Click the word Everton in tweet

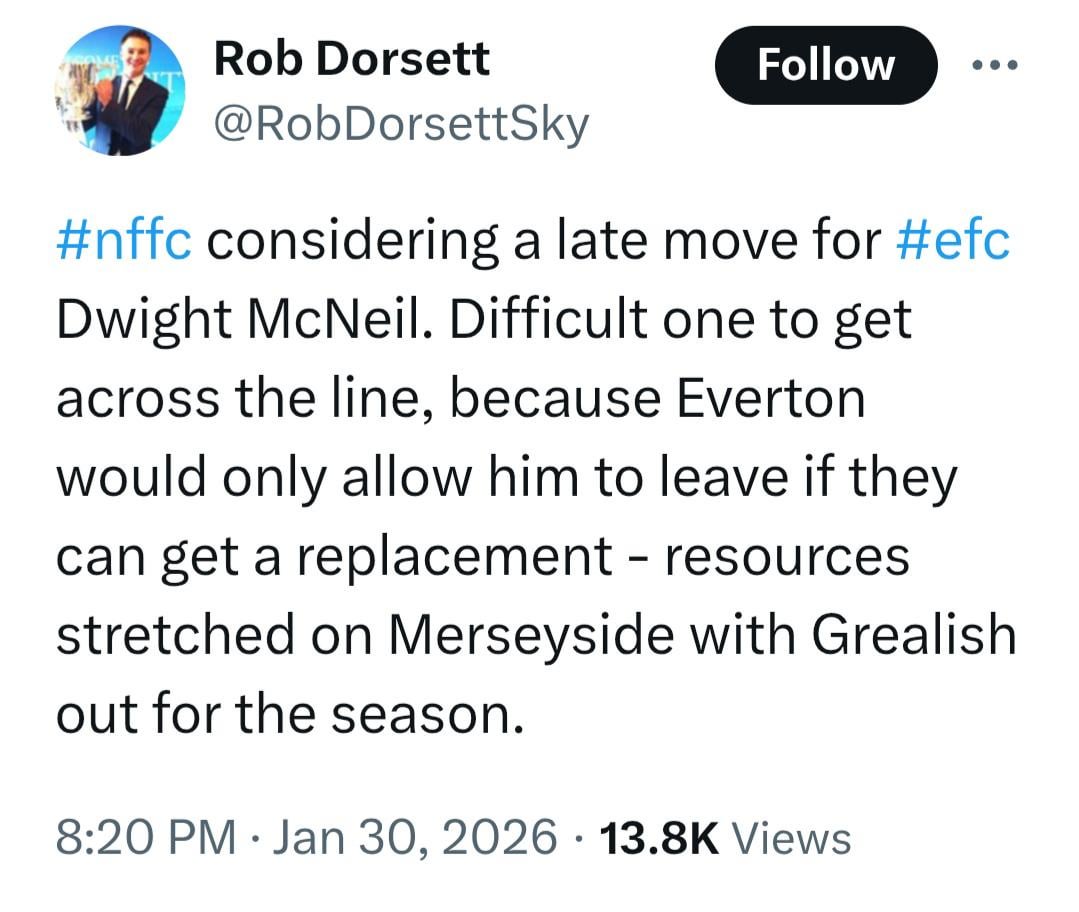tap(770, 399)
